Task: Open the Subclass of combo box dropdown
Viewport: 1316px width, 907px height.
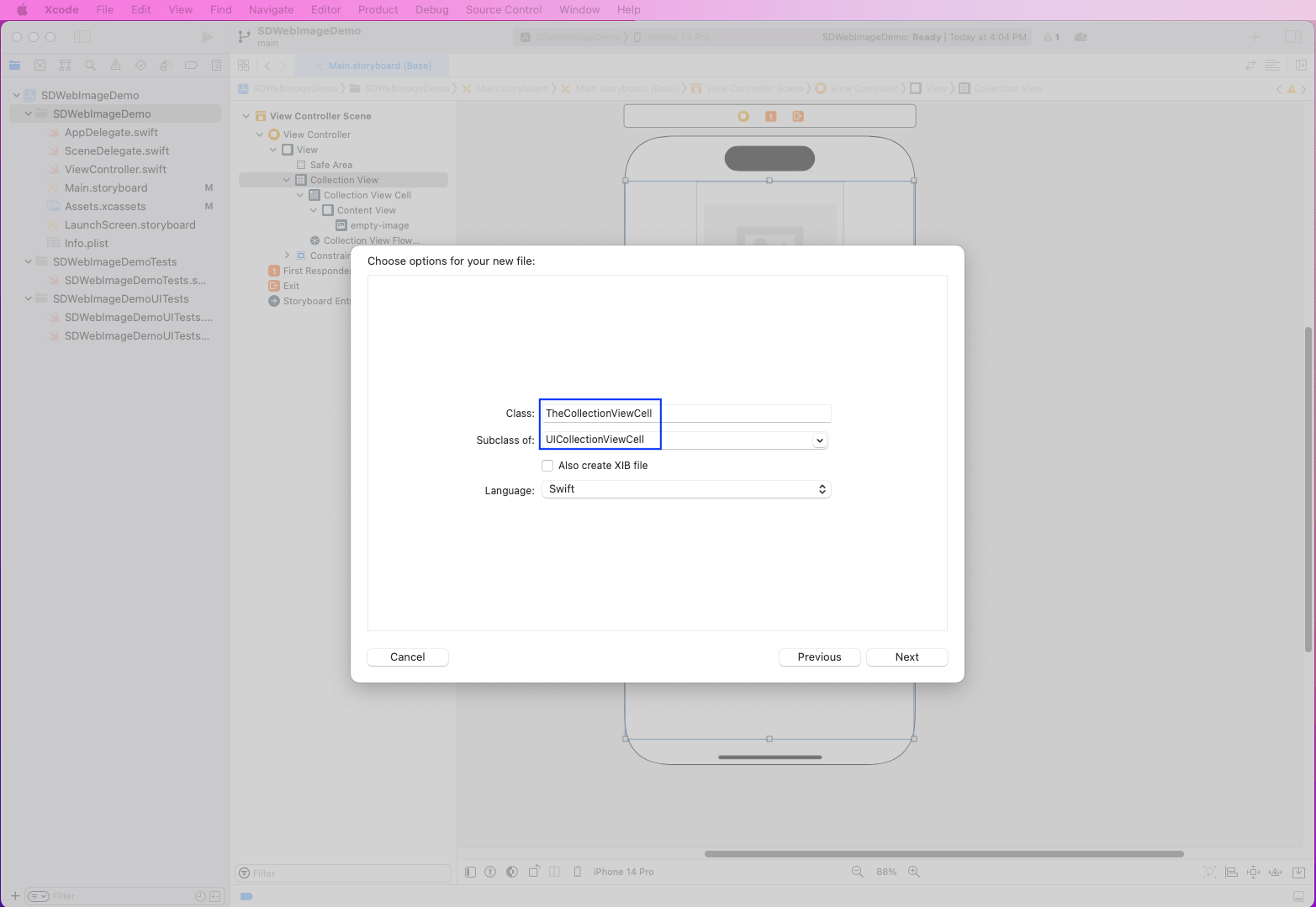Action: click(819, 440)
